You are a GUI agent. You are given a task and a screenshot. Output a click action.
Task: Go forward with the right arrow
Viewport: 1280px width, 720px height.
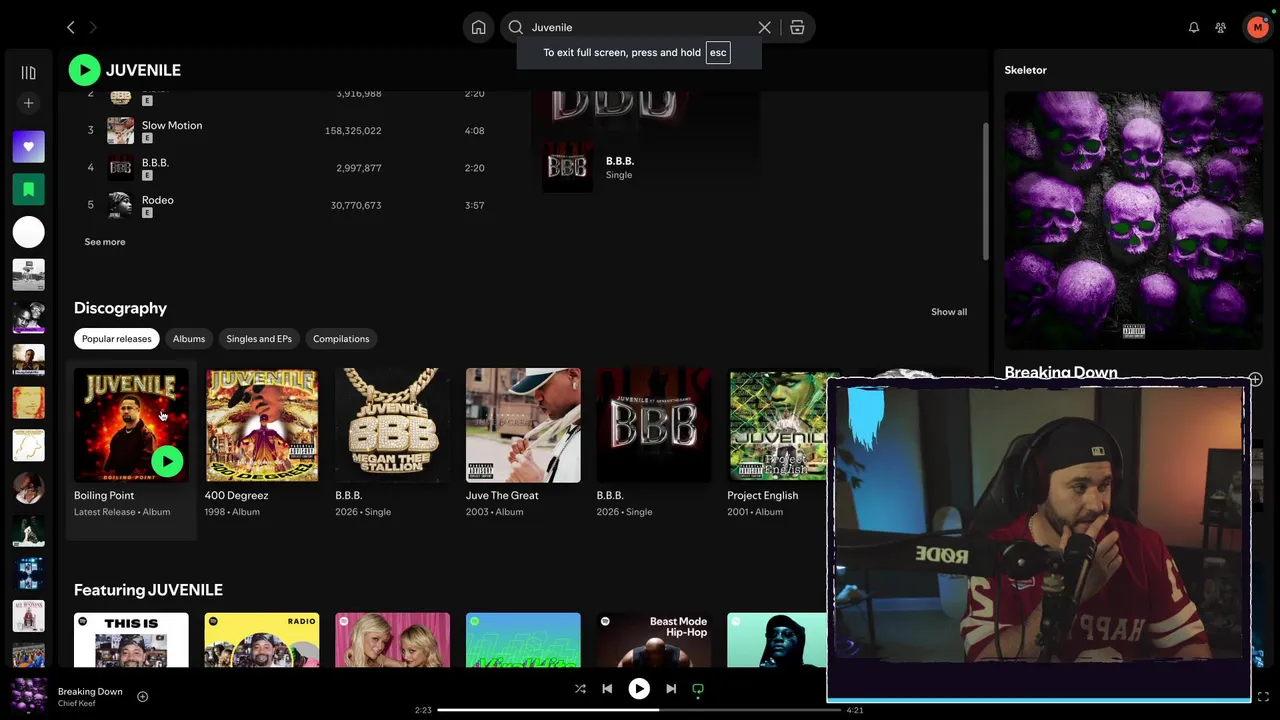(x=93, y=28)
